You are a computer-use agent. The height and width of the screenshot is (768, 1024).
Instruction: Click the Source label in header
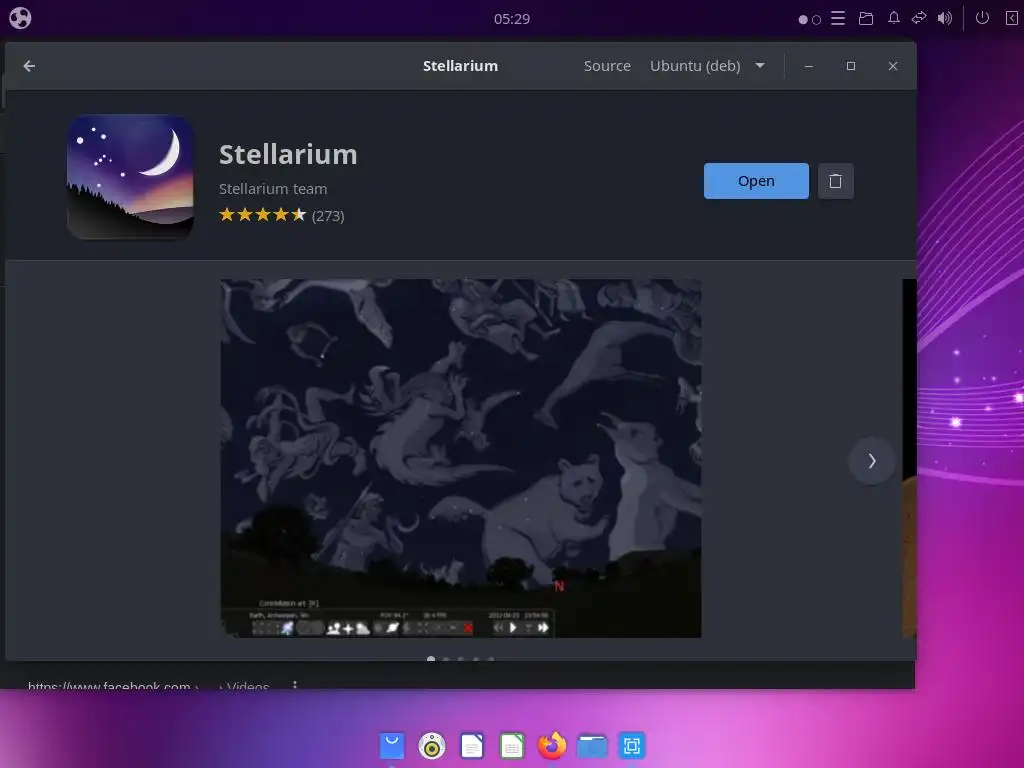(x=607, y=66)
